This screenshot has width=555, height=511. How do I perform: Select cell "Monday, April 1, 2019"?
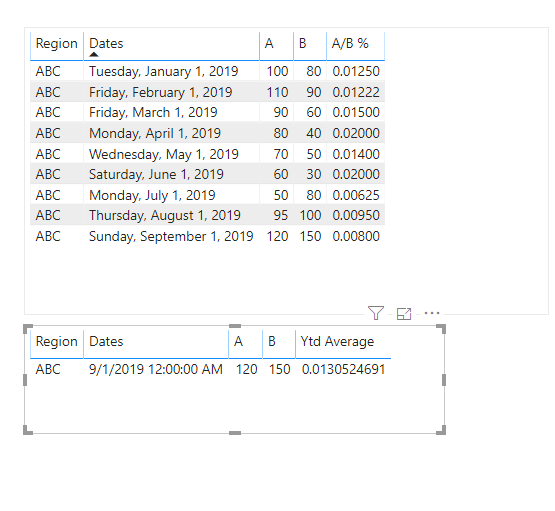(155, 133)
